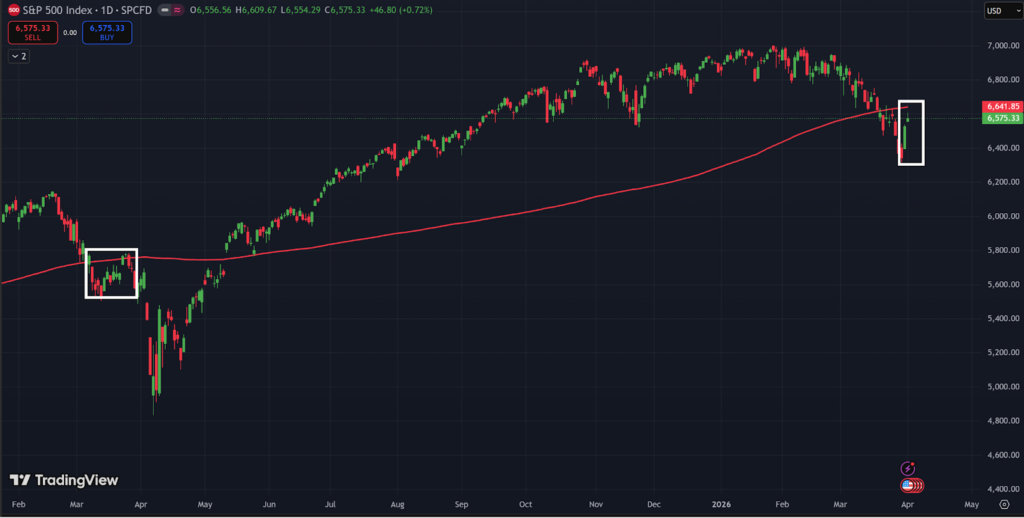This screenshot has width=1024, height=518.
Task: Open the purple lightning bolt news flash
Action: coord(908,468)
